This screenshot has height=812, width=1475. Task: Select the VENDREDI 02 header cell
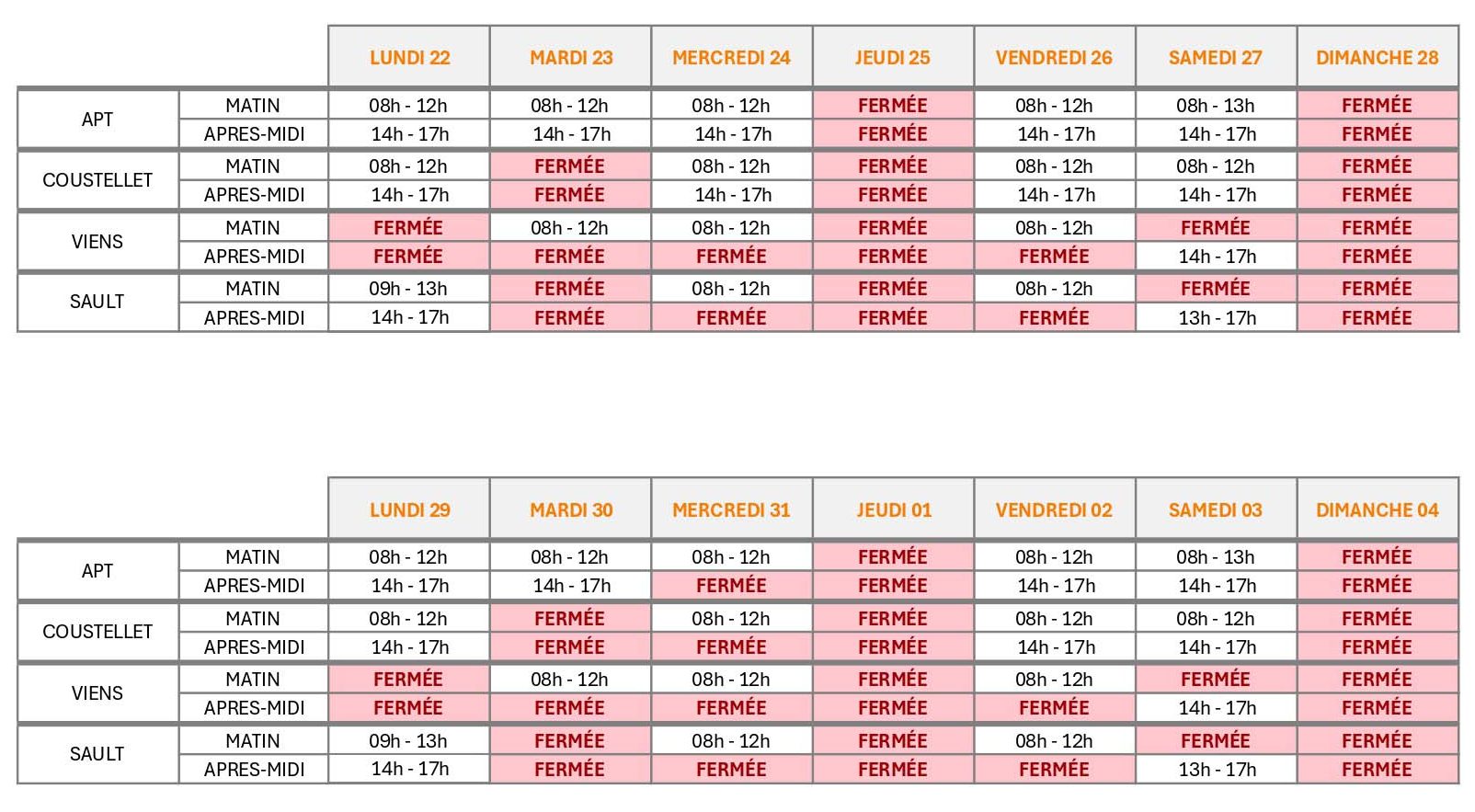pyautogui.click(x=1054, y=509)
